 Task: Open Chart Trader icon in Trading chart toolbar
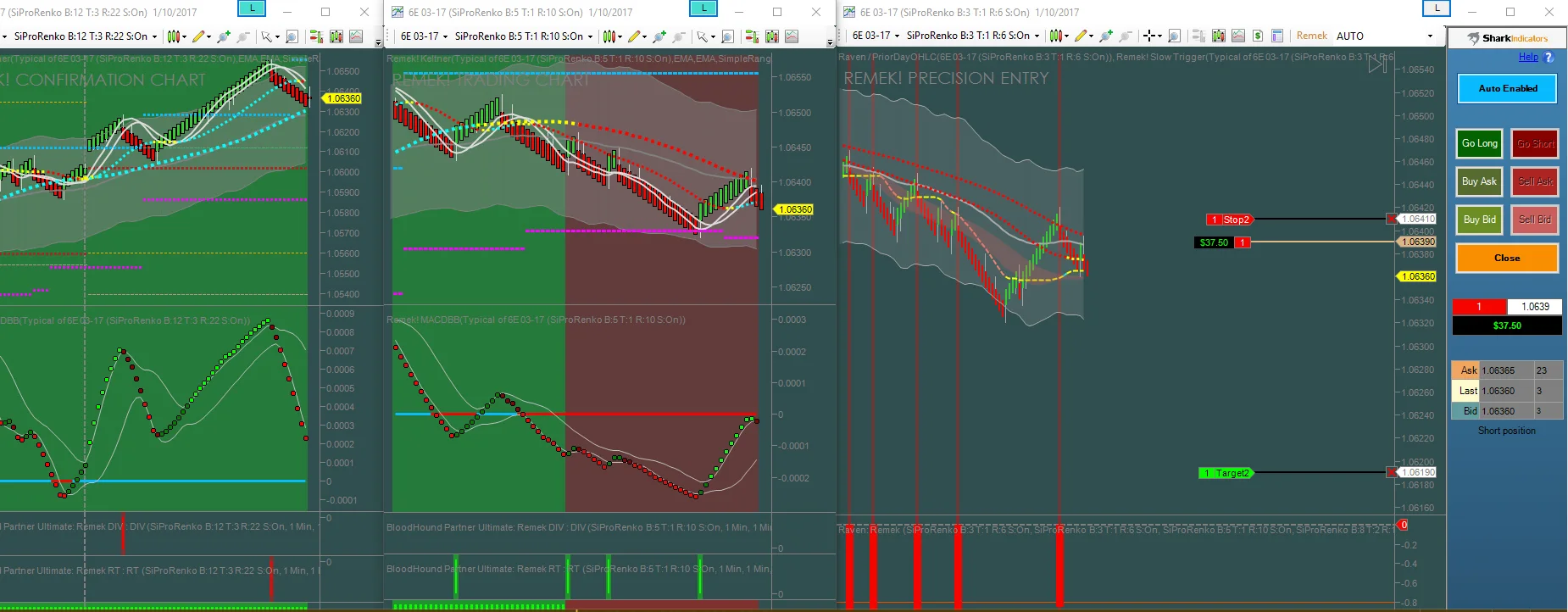pos(752,36)
